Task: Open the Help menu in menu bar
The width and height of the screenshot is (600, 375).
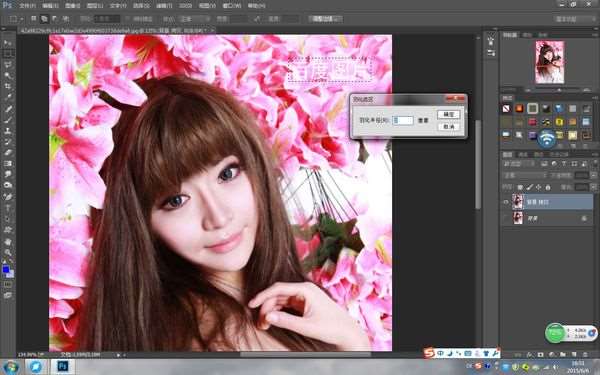Action: (x=256, y=6)
